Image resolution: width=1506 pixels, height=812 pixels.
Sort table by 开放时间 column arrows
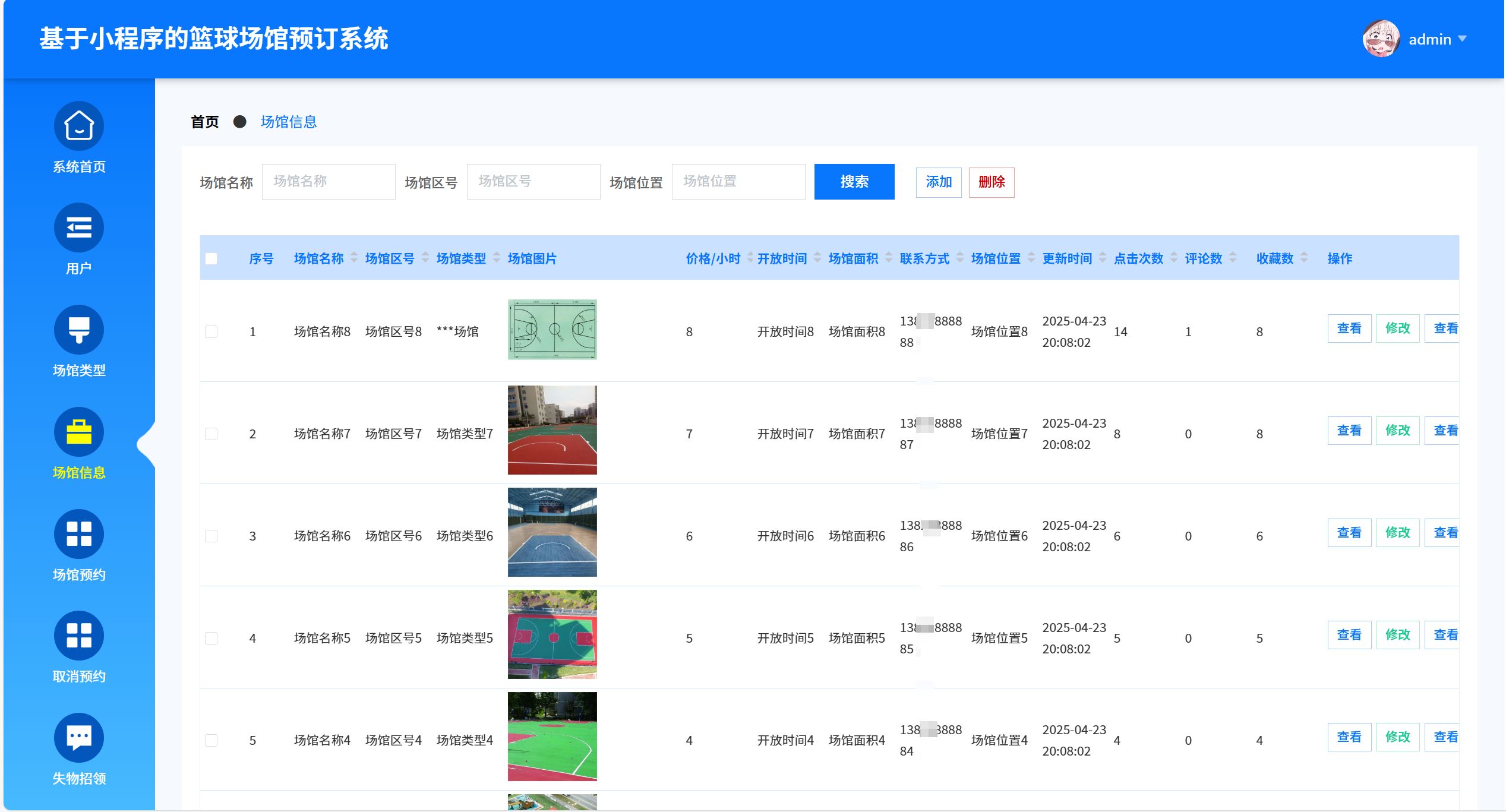(817, 257)
